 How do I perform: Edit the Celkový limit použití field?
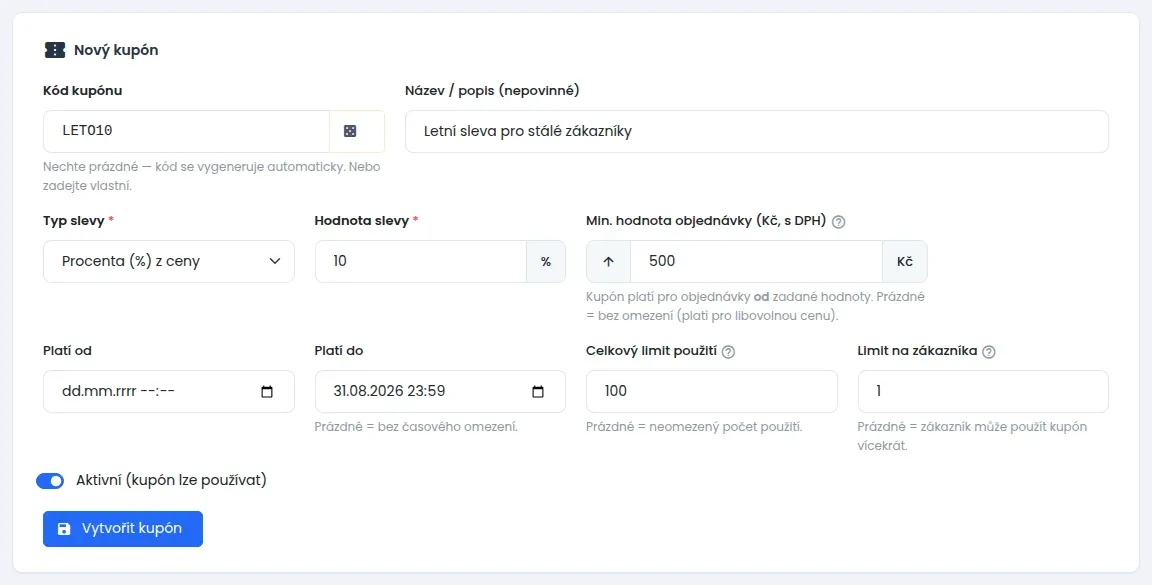[x=712, y=392]
